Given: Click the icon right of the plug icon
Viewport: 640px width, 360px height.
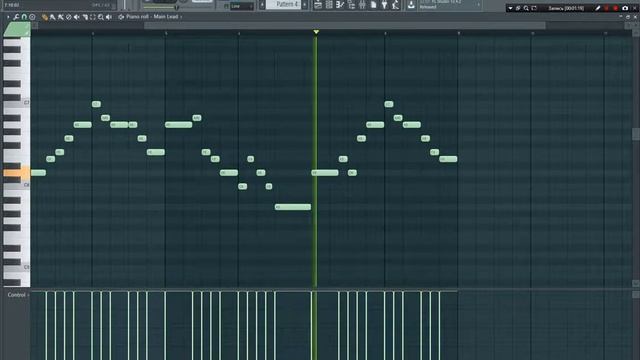Looking at the screenshot, I should click(395, 5).
